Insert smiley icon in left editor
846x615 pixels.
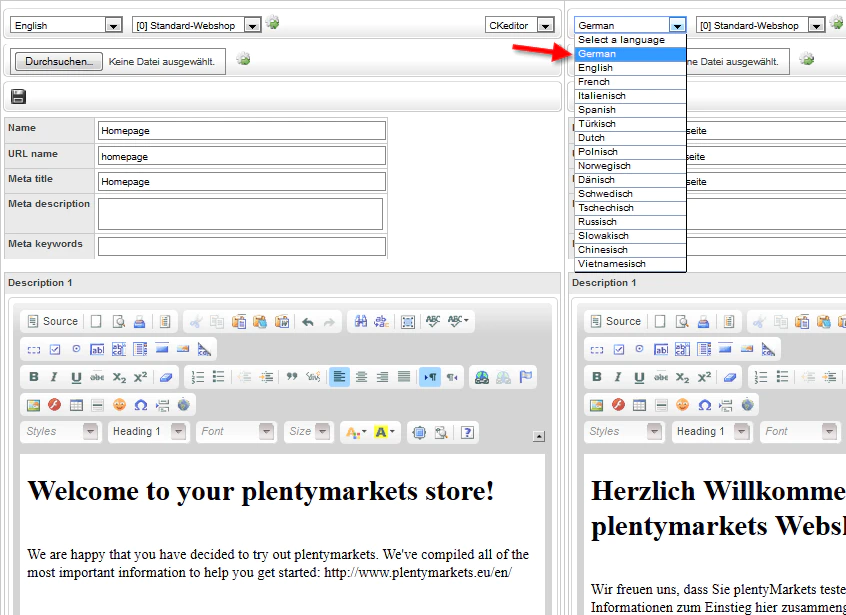pos(119,405)
